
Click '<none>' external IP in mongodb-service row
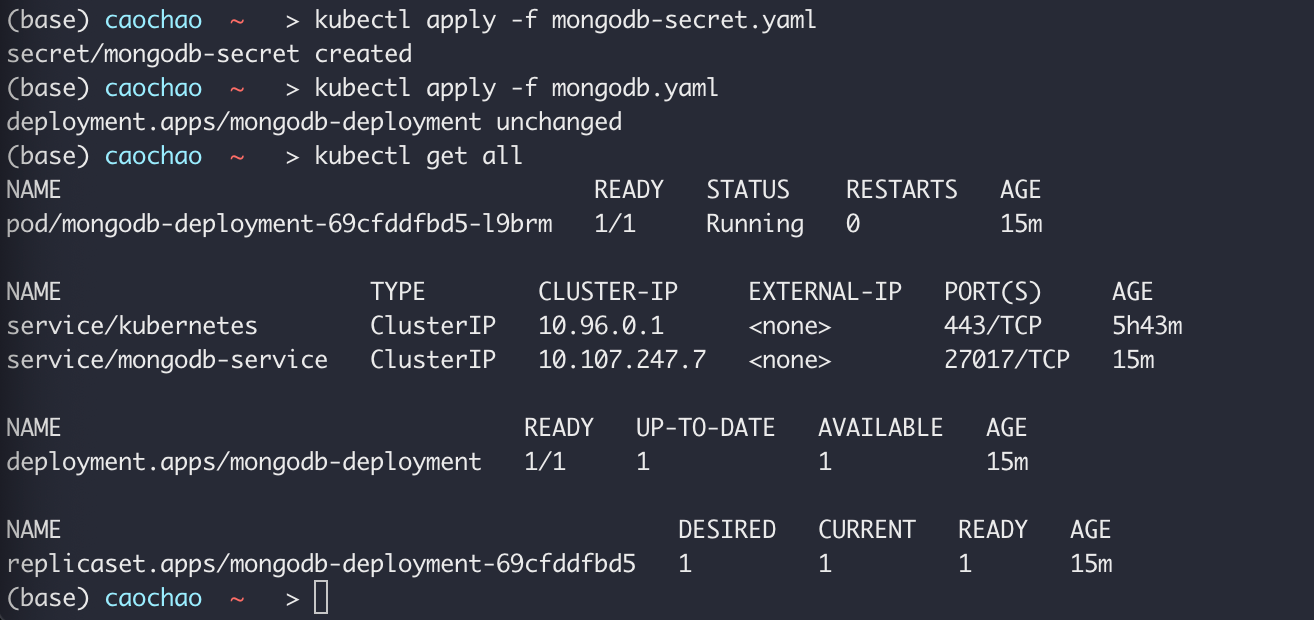(790, 360)
